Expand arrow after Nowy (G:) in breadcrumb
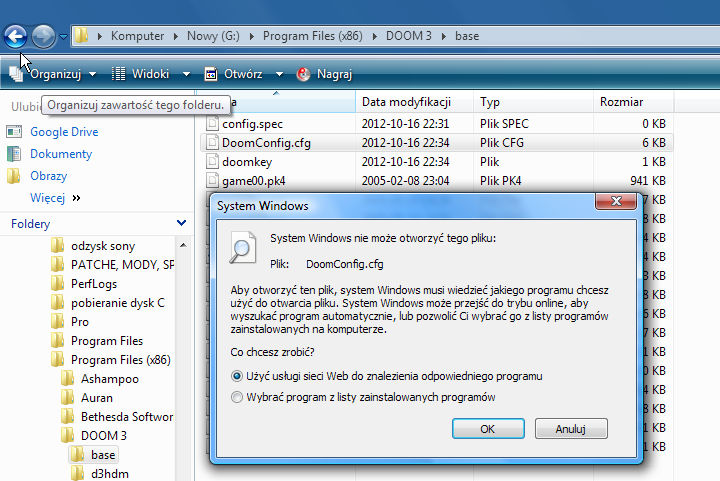The image size is (720, 481). 251,36
